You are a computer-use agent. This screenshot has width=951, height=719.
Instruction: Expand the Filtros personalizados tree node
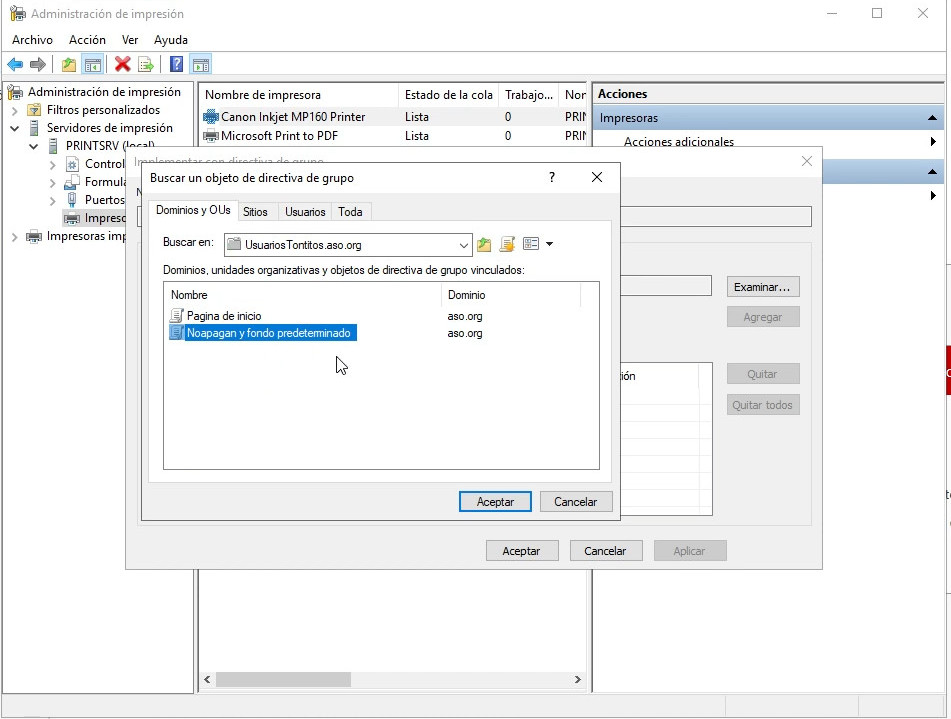point(15,110)
